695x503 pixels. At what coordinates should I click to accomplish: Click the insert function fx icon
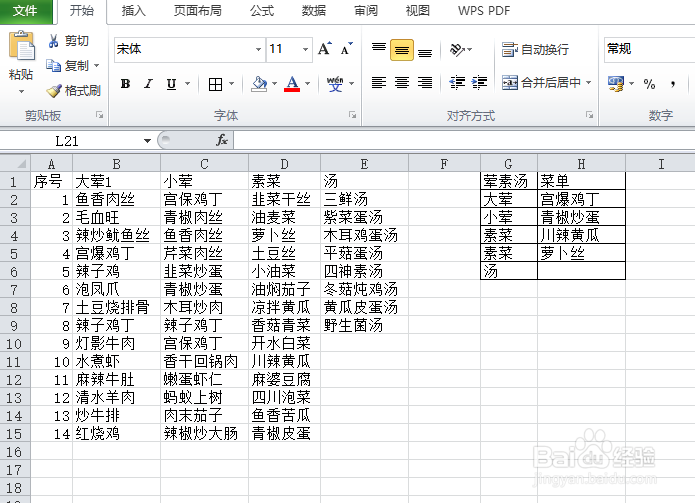pyautogui.click(x=222, y=140)
